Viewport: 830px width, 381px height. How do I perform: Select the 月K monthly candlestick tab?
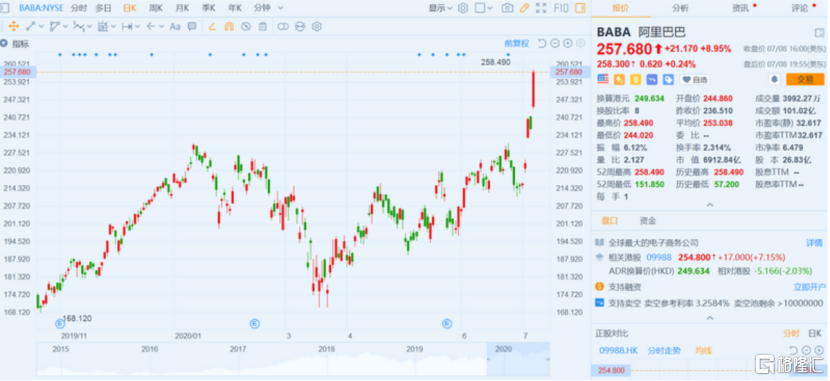pos(182,8)
